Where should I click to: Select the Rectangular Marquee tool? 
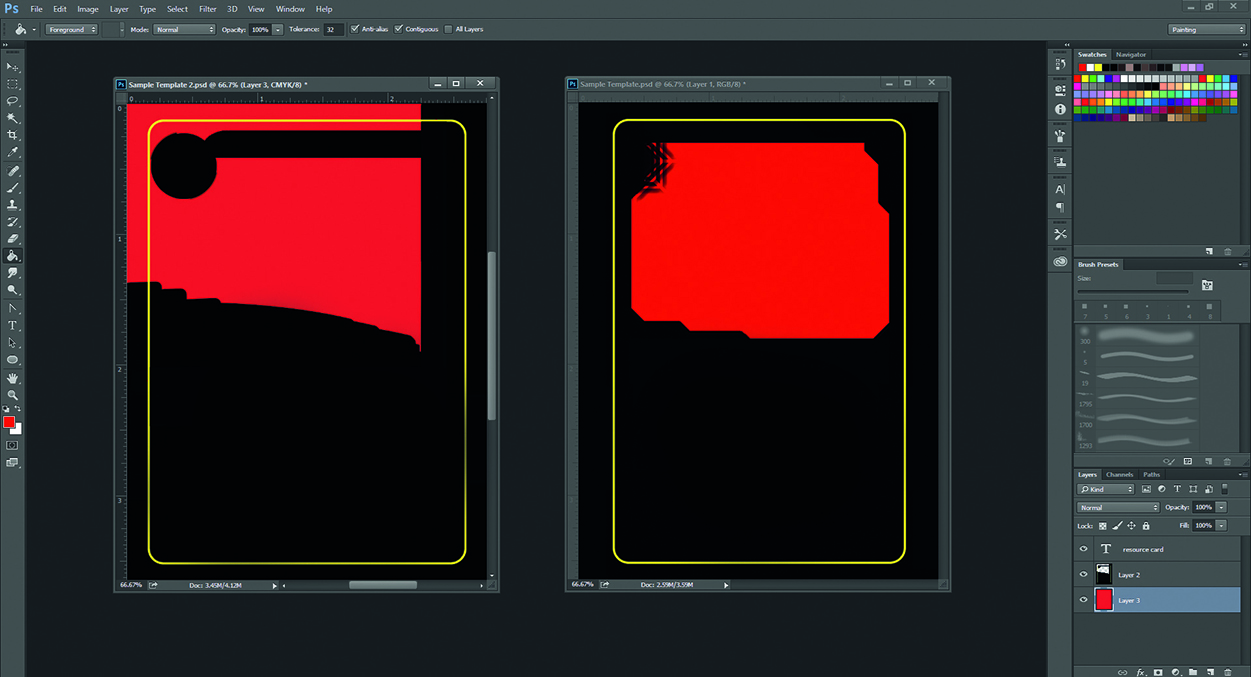tap(13, 84)
